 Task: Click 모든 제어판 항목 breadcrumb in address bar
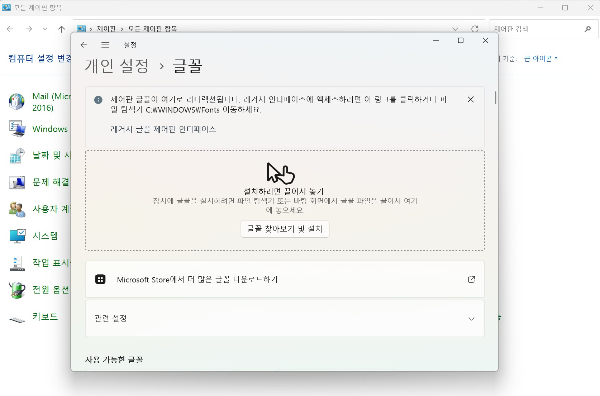152,29
